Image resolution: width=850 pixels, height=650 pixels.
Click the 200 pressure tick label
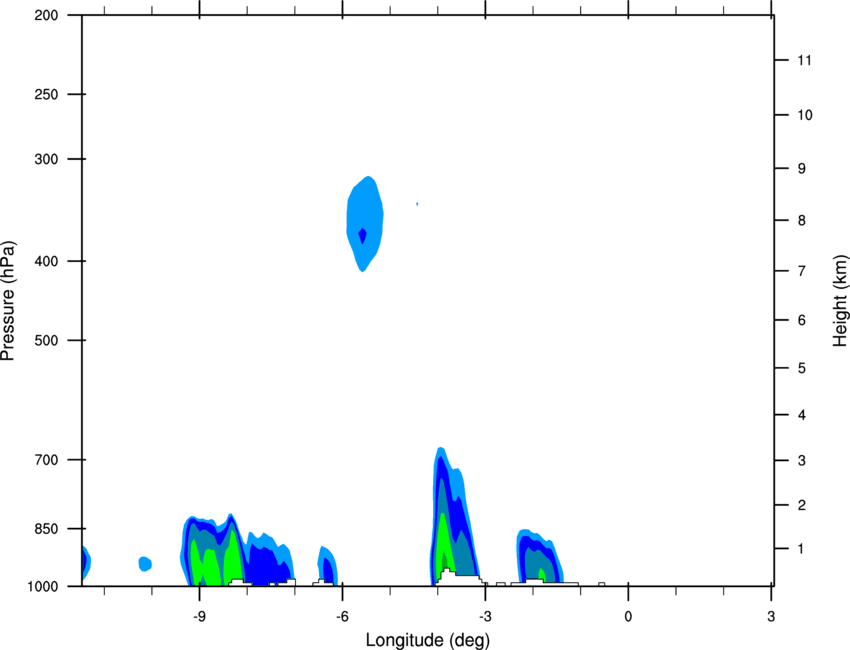pyautogui.click(x=46, y=15)
